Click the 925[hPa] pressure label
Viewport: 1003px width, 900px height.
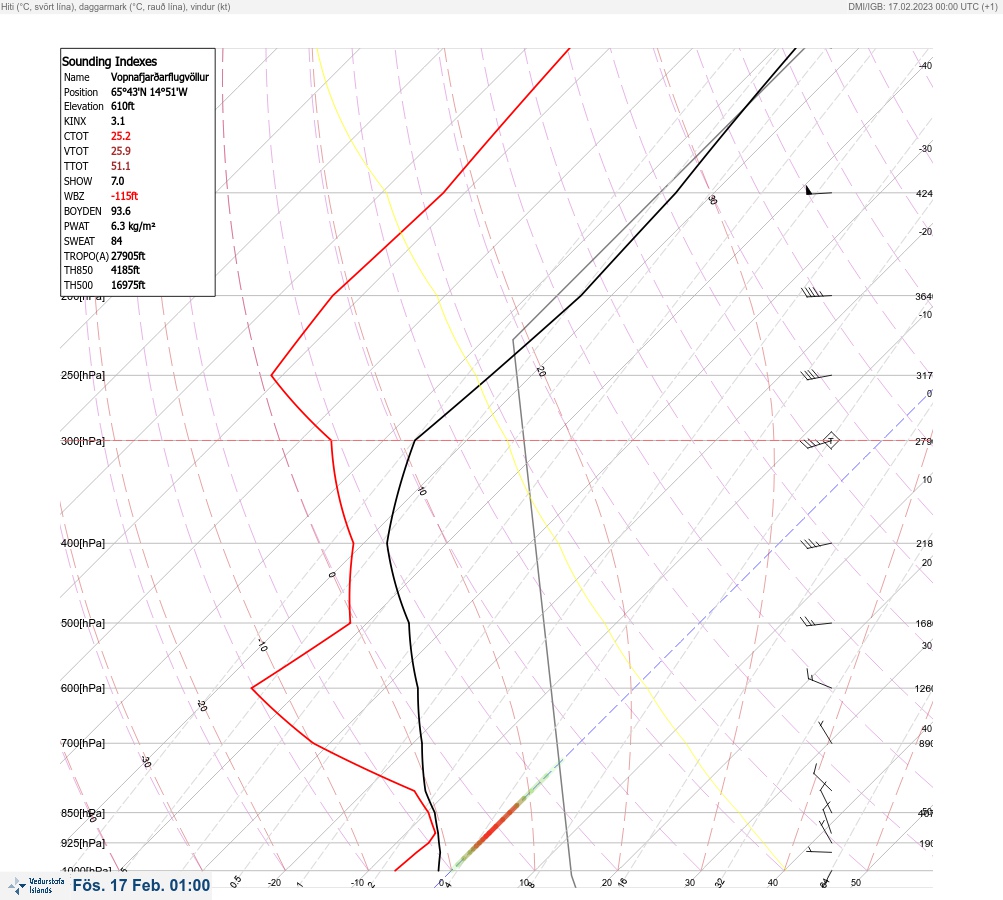tap(83, 843)
